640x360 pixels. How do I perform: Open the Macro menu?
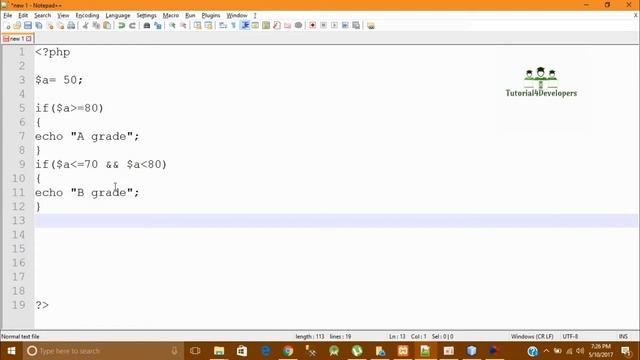click(x=171, y=16)
